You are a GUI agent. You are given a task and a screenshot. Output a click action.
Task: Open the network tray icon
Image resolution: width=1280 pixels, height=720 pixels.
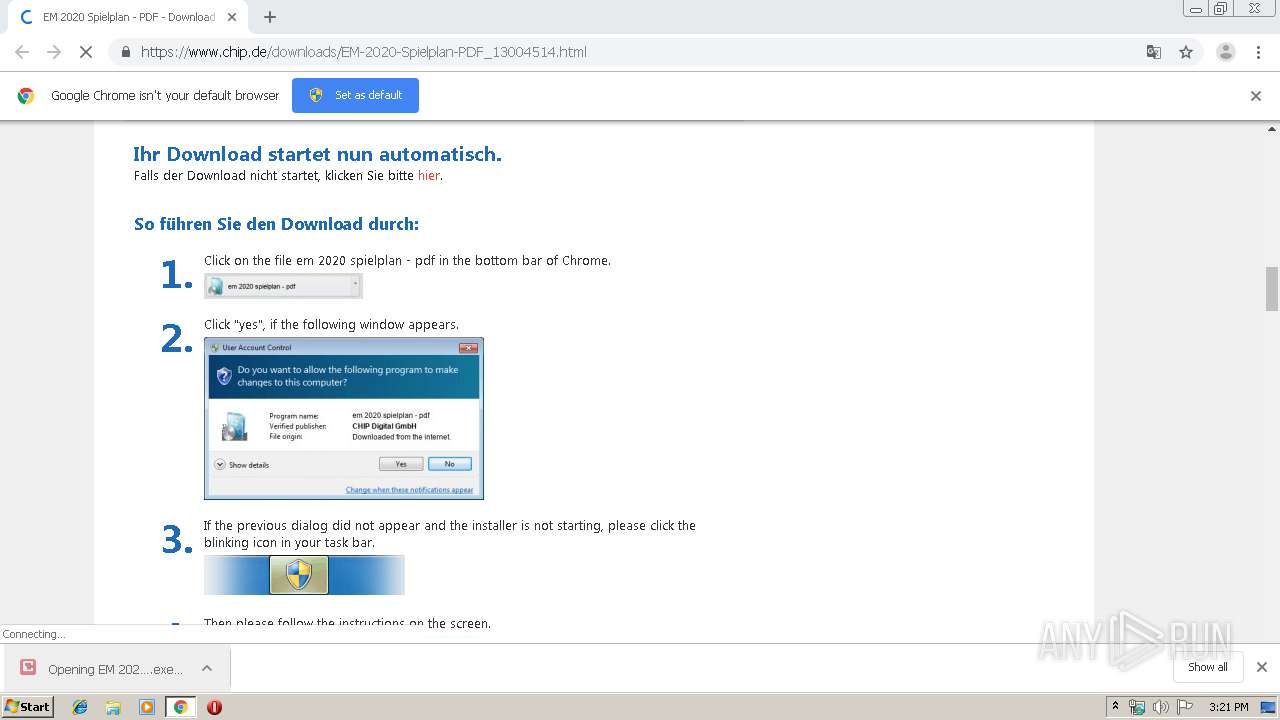1137,707
